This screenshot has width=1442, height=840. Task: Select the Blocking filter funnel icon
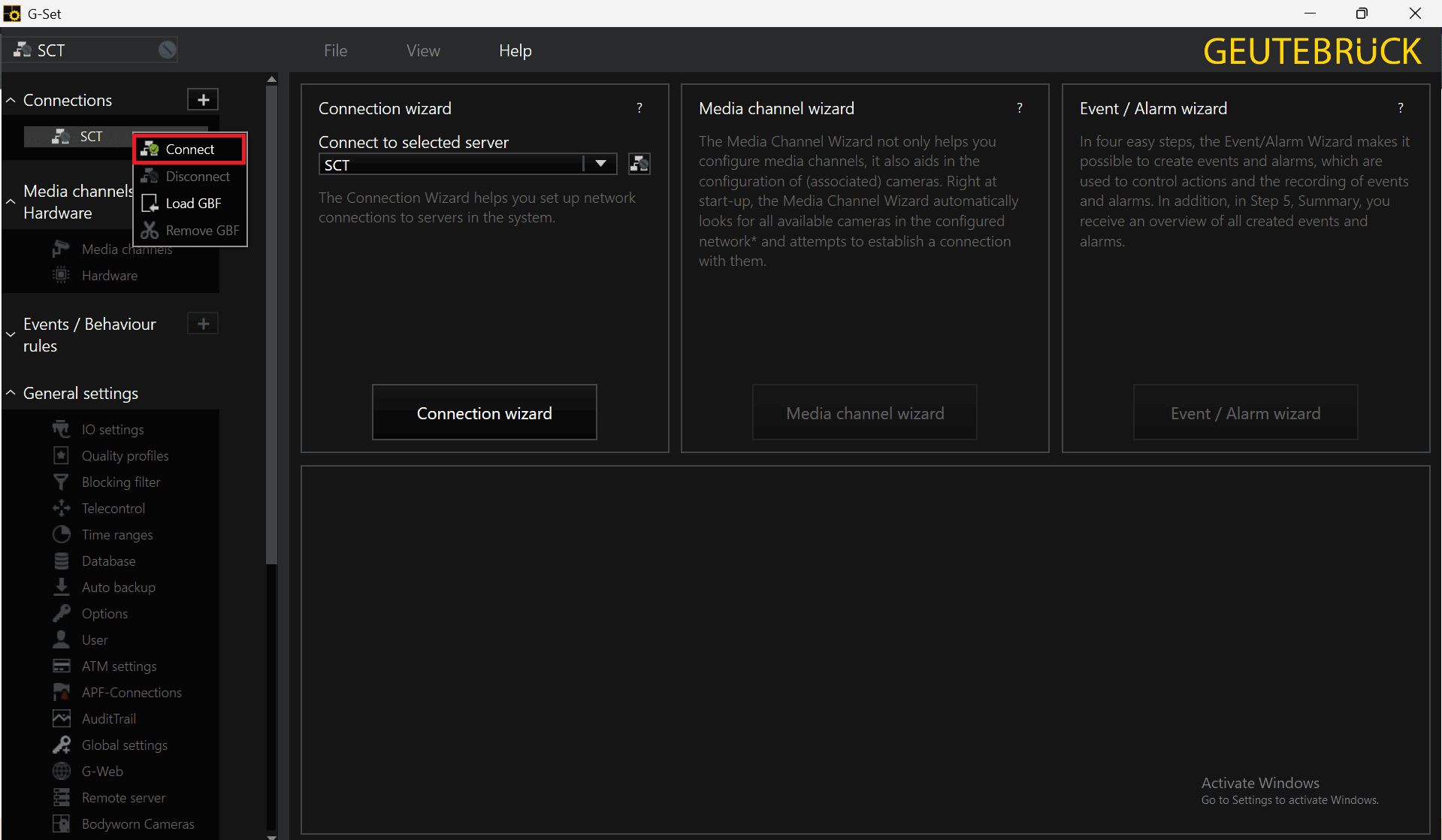point(62,482)
